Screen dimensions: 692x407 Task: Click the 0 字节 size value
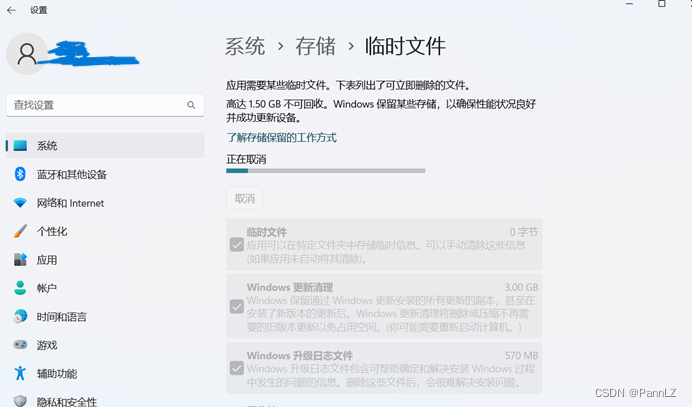coord(524,232)
